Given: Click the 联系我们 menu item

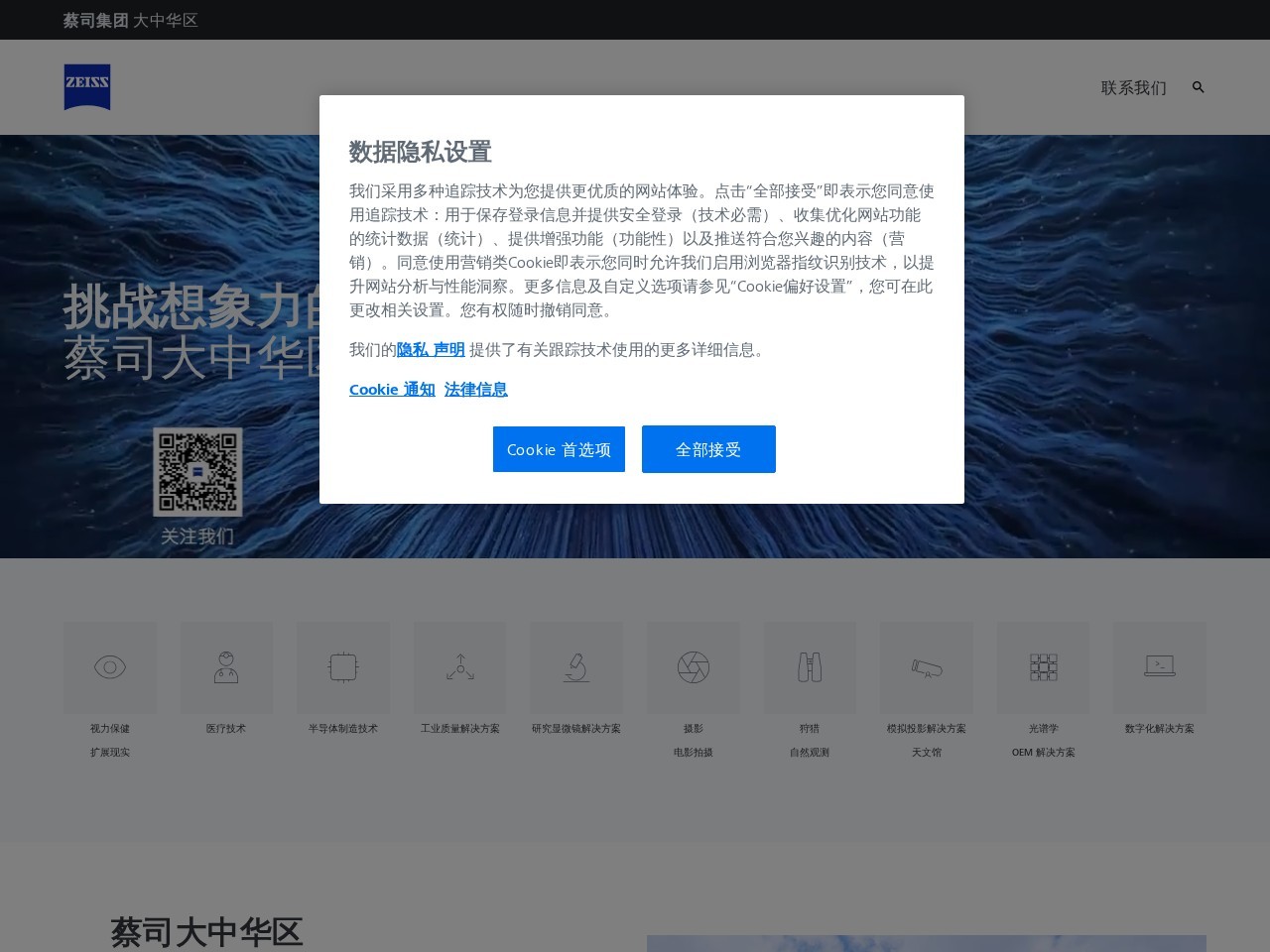Looking at the screenshot, I should point(1132,87).
